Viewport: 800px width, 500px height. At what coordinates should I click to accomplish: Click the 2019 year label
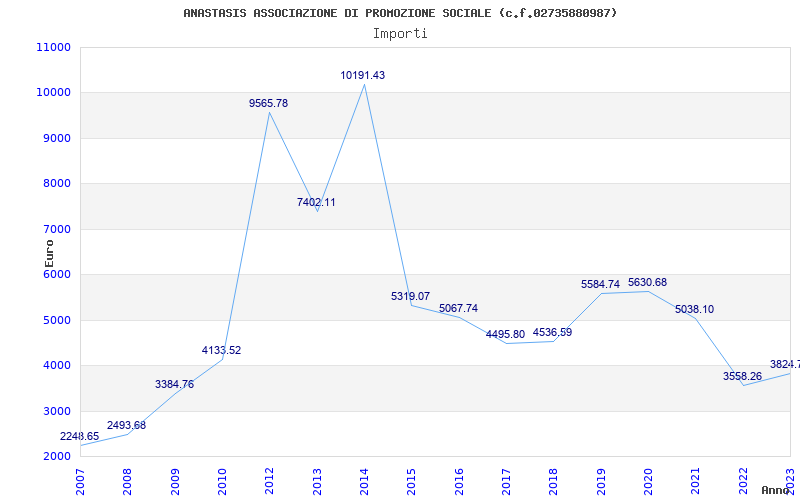tap(601, 482)
